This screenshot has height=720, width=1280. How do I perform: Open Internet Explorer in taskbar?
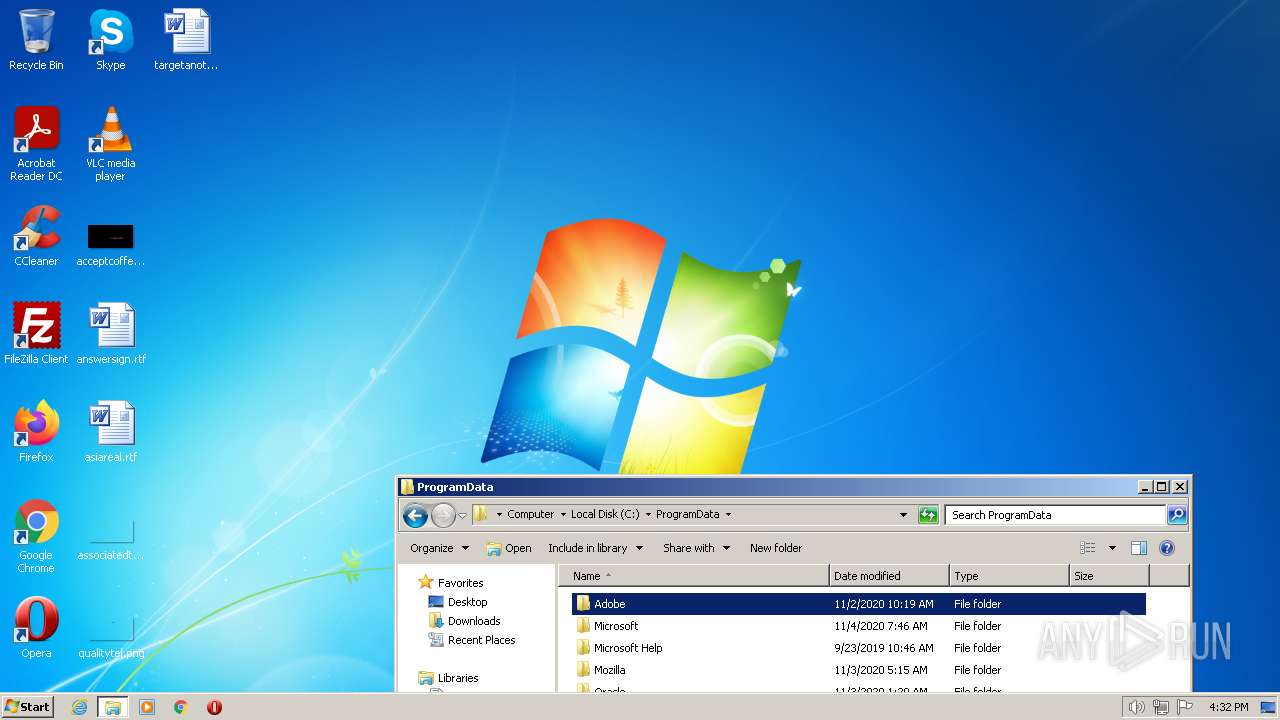coord(79,707)
